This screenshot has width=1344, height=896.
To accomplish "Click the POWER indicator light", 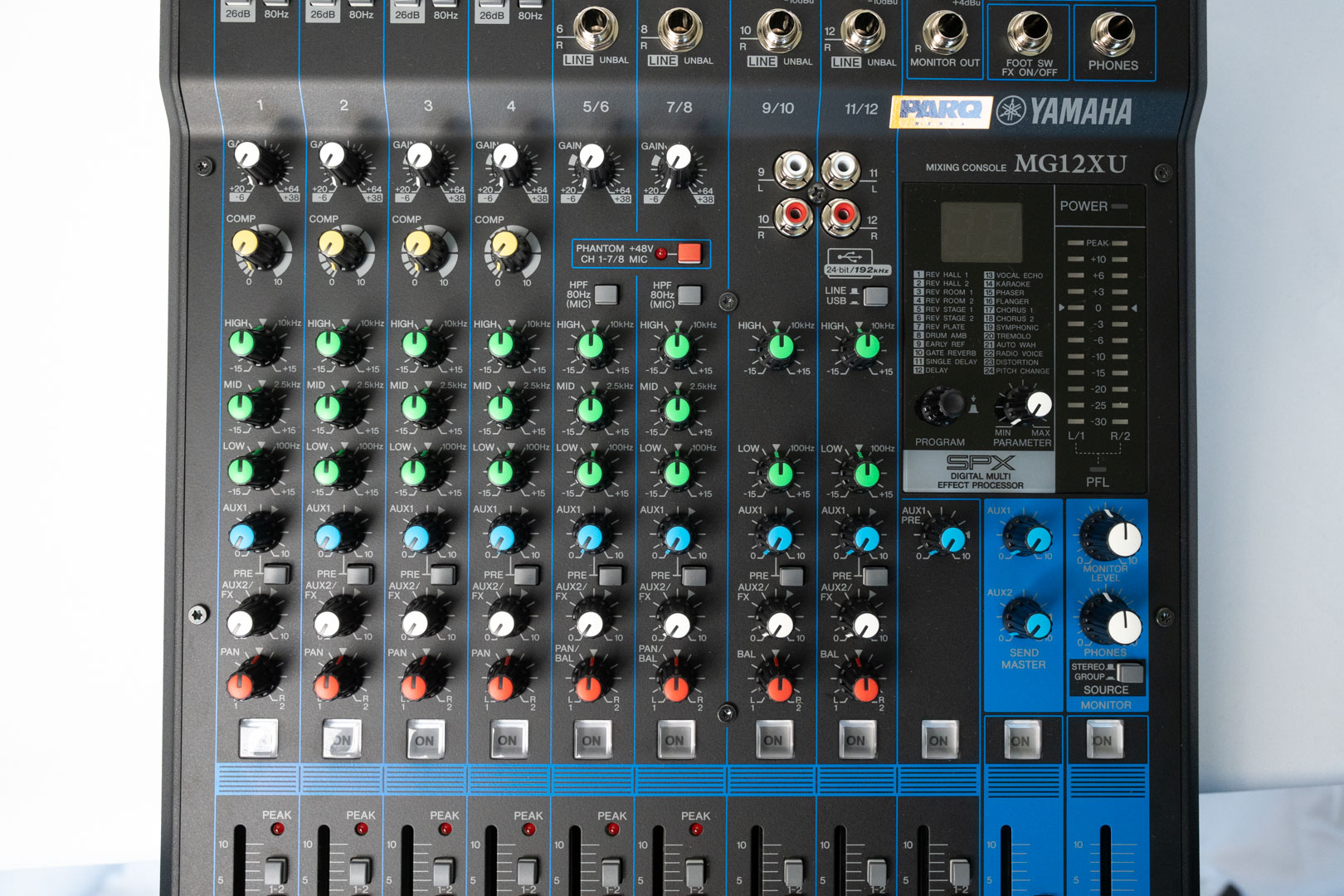I will (x=1119, y=206).
